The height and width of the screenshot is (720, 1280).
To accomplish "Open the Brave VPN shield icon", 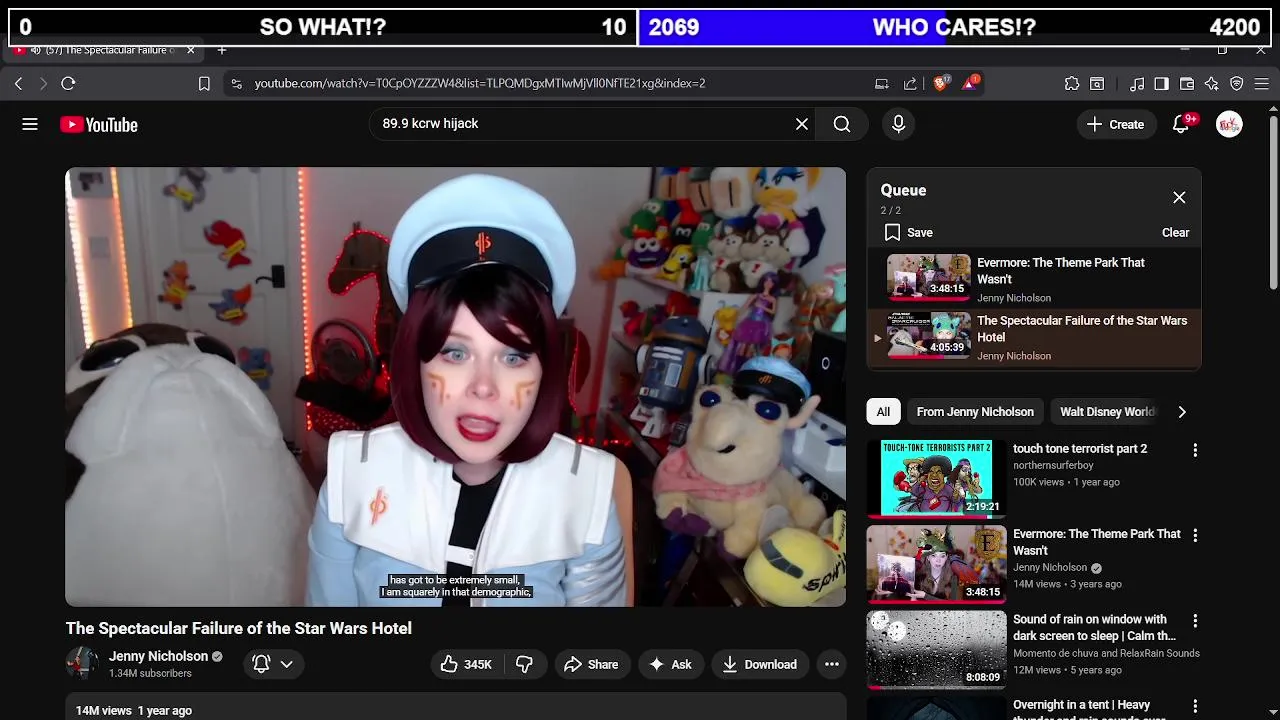I will click(x=1237, y=84).
